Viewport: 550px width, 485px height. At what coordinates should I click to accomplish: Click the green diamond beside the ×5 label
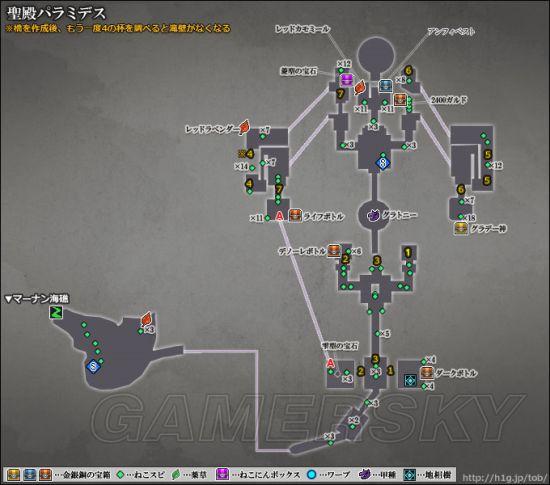click(x=378, y=334)
